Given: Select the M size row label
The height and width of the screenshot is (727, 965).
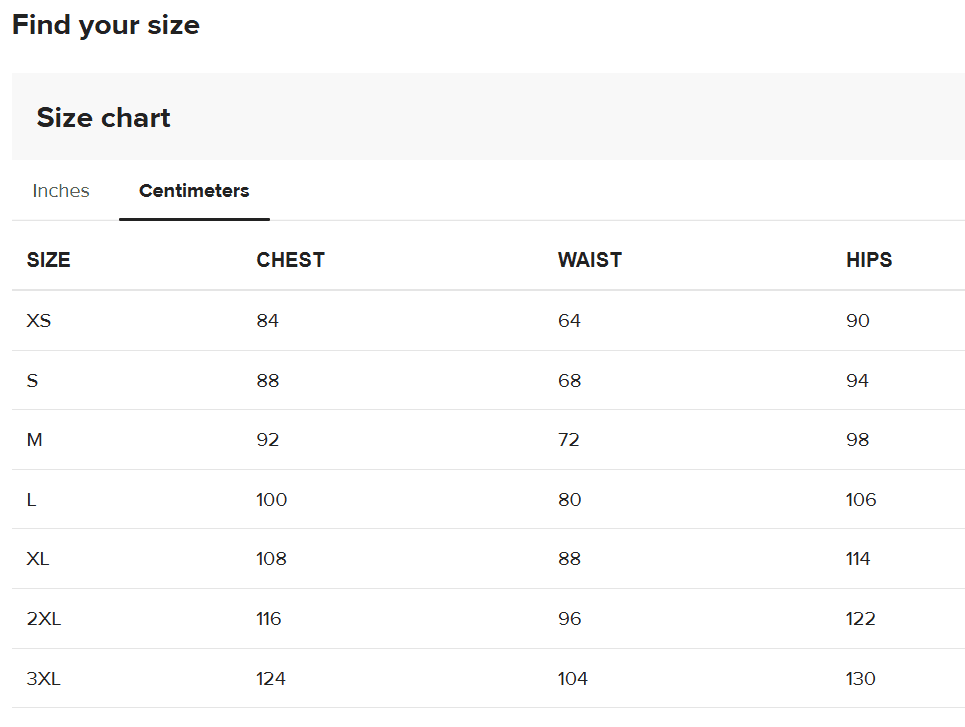Looking at the screenshot, I should coord(35,440).
